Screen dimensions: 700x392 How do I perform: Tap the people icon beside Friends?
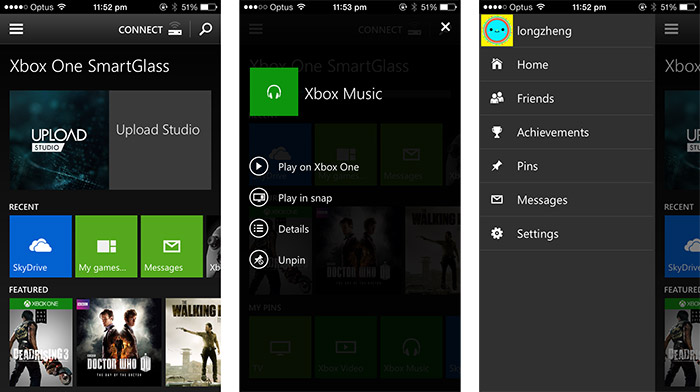pos(497,98)
